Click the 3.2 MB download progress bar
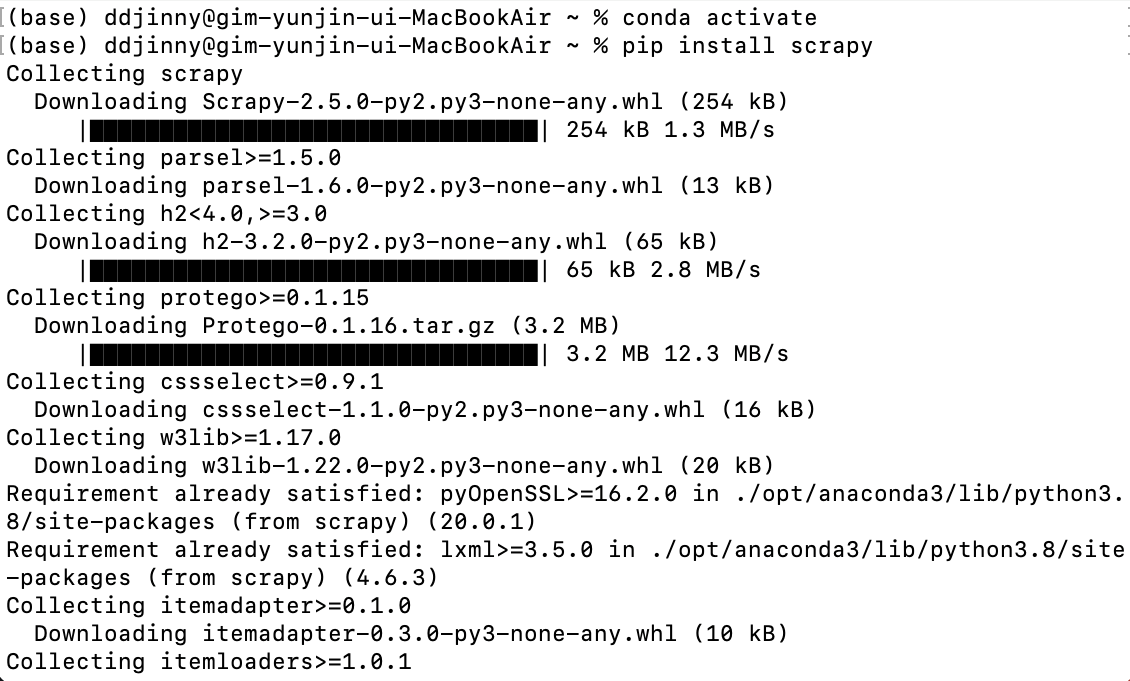Screen dimensions: 1130x681 319,354
